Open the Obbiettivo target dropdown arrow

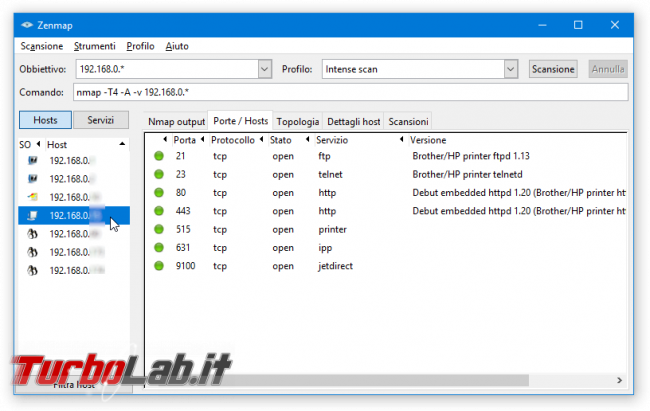tap(264, 69)
